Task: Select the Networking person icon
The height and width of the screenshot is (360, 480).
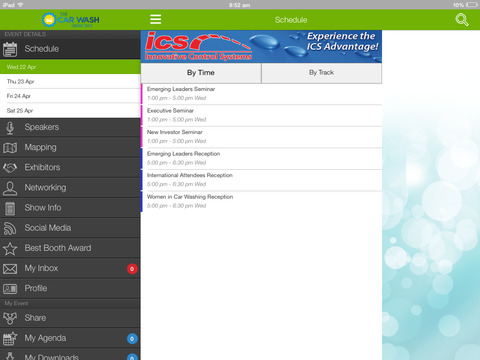Action: (10, 188)
